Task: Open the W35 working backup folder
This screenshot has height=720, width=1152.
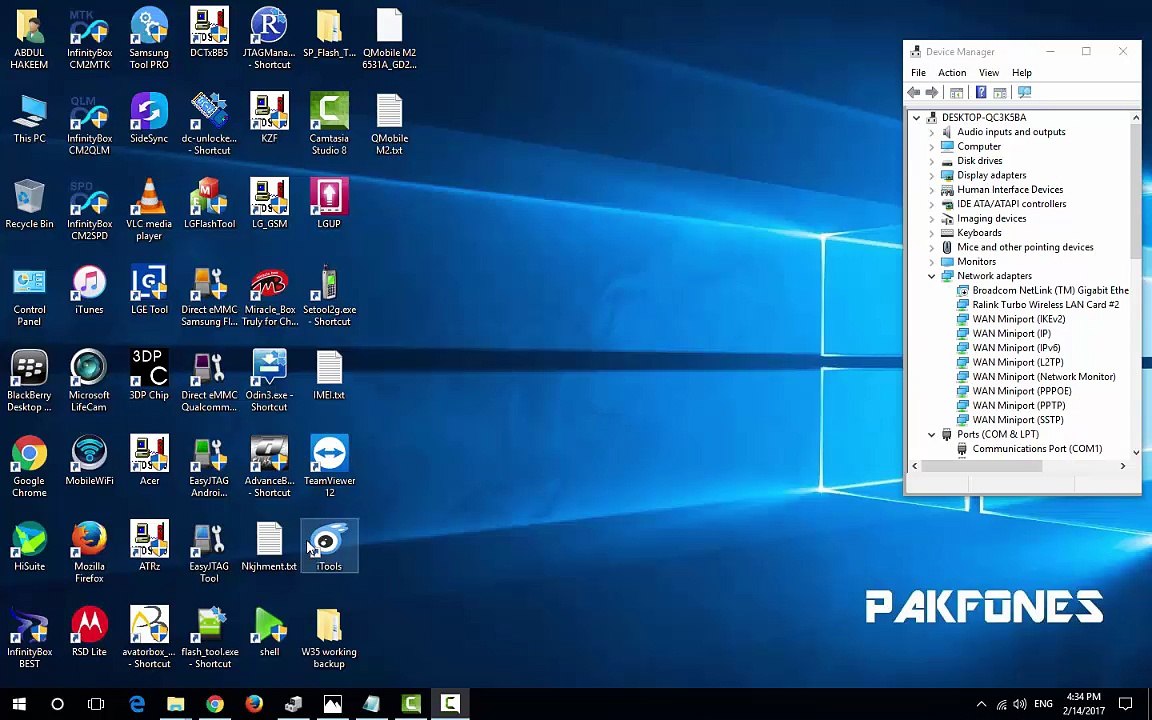Action: pos(329,636)
